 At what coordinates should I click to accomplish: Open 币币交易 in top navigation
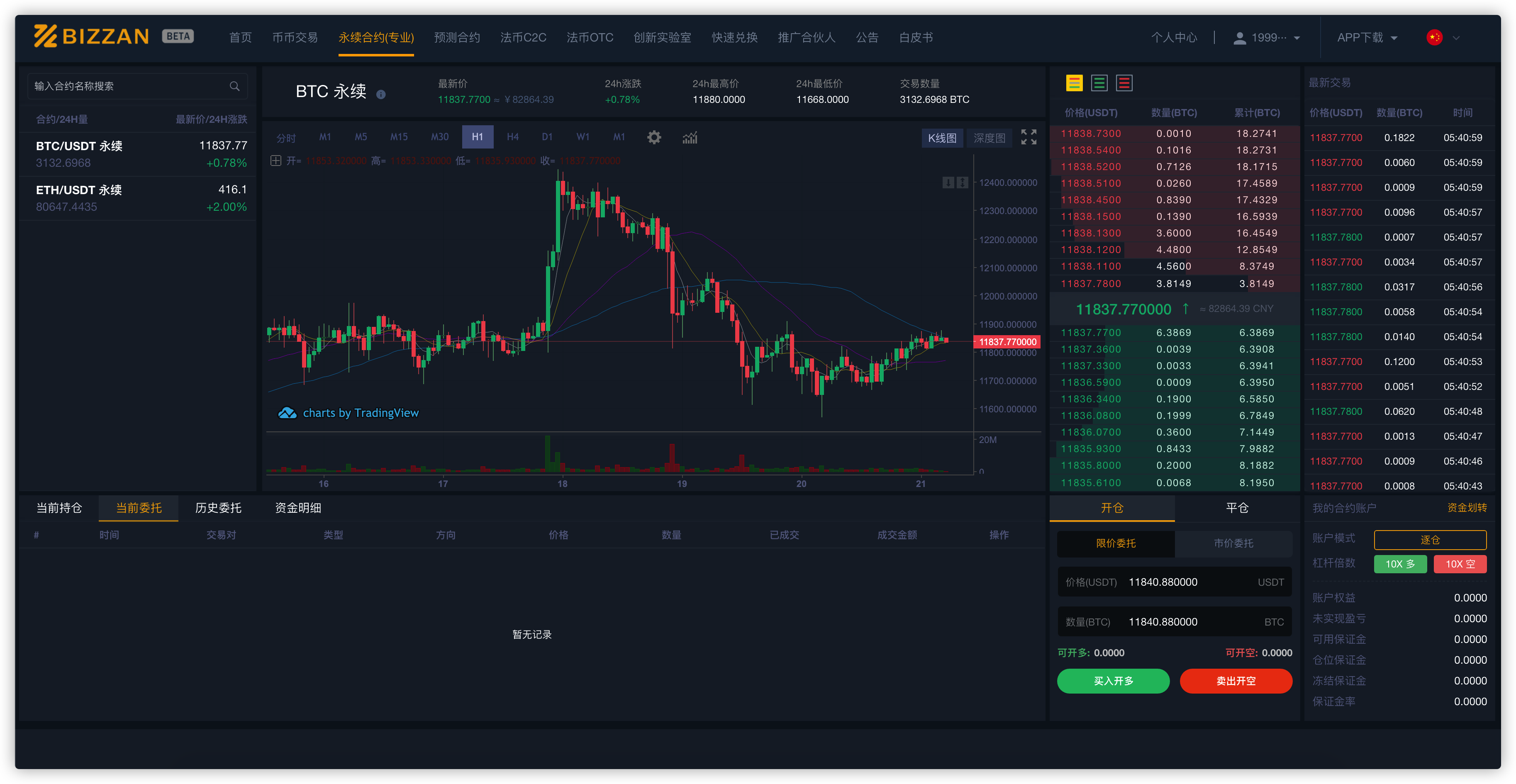click(295, 38)
